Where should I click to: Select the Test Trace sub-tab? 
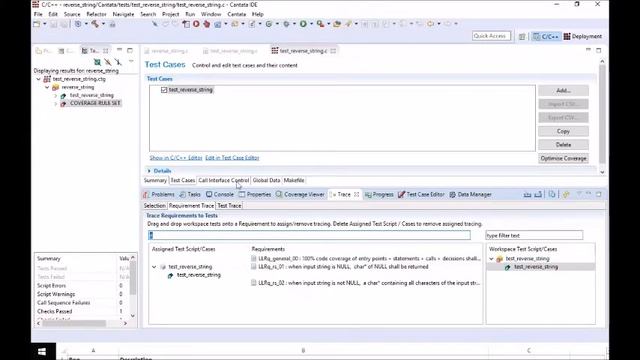point(229,206)
